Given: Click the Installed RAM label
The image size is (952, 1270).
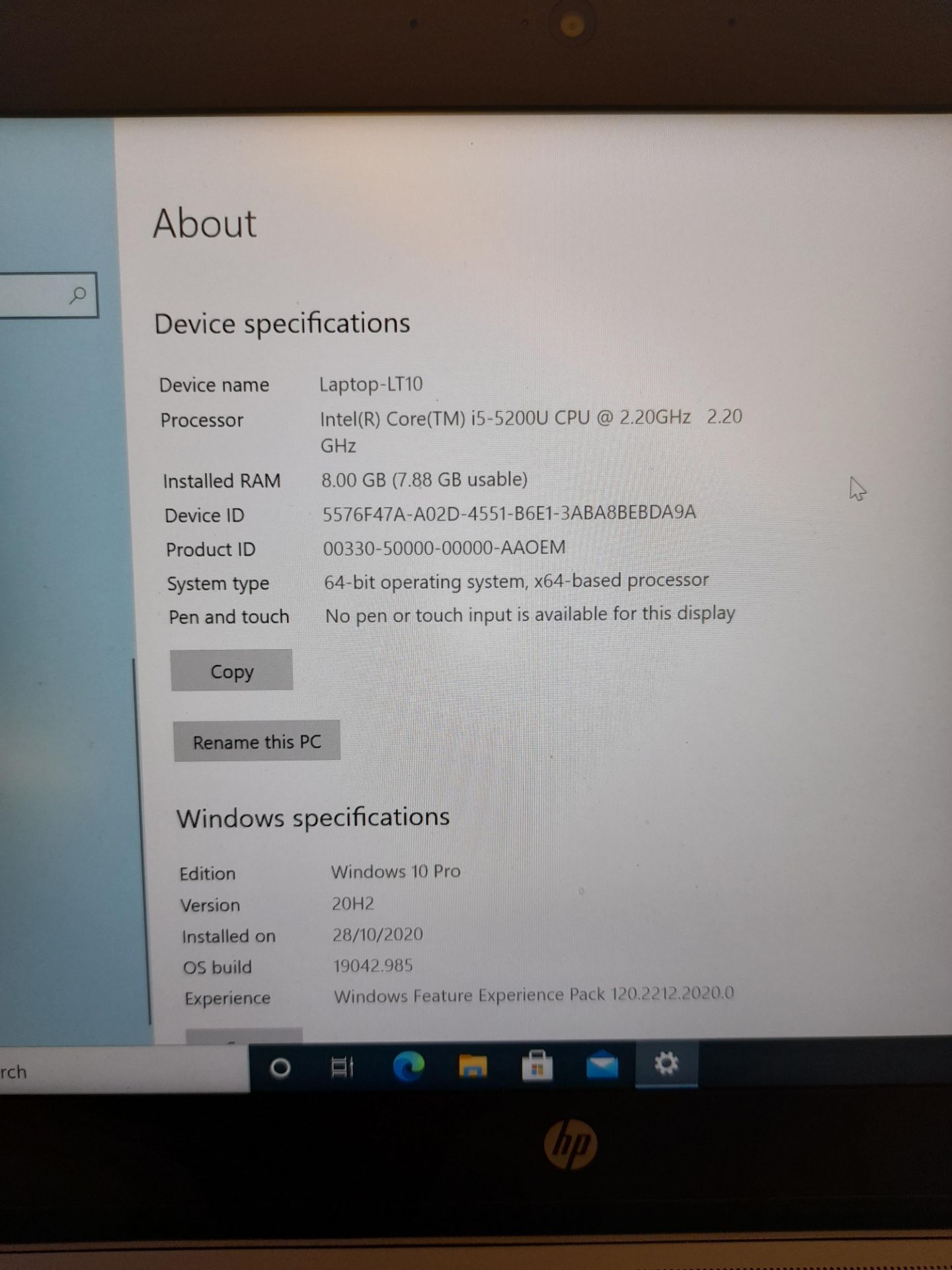Looking at the screenshot, I should (221, 481).
